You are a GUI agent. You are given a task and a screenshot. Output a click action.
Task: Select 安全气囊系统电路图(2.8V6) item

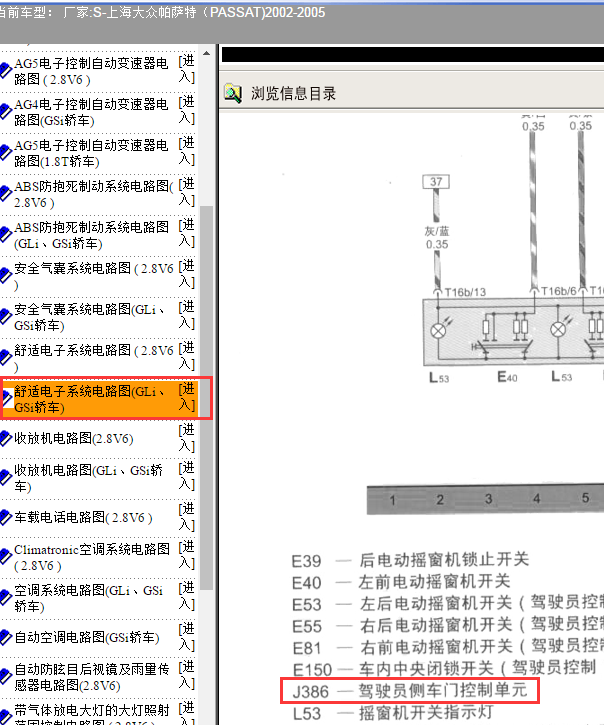(x=93, y=276)
